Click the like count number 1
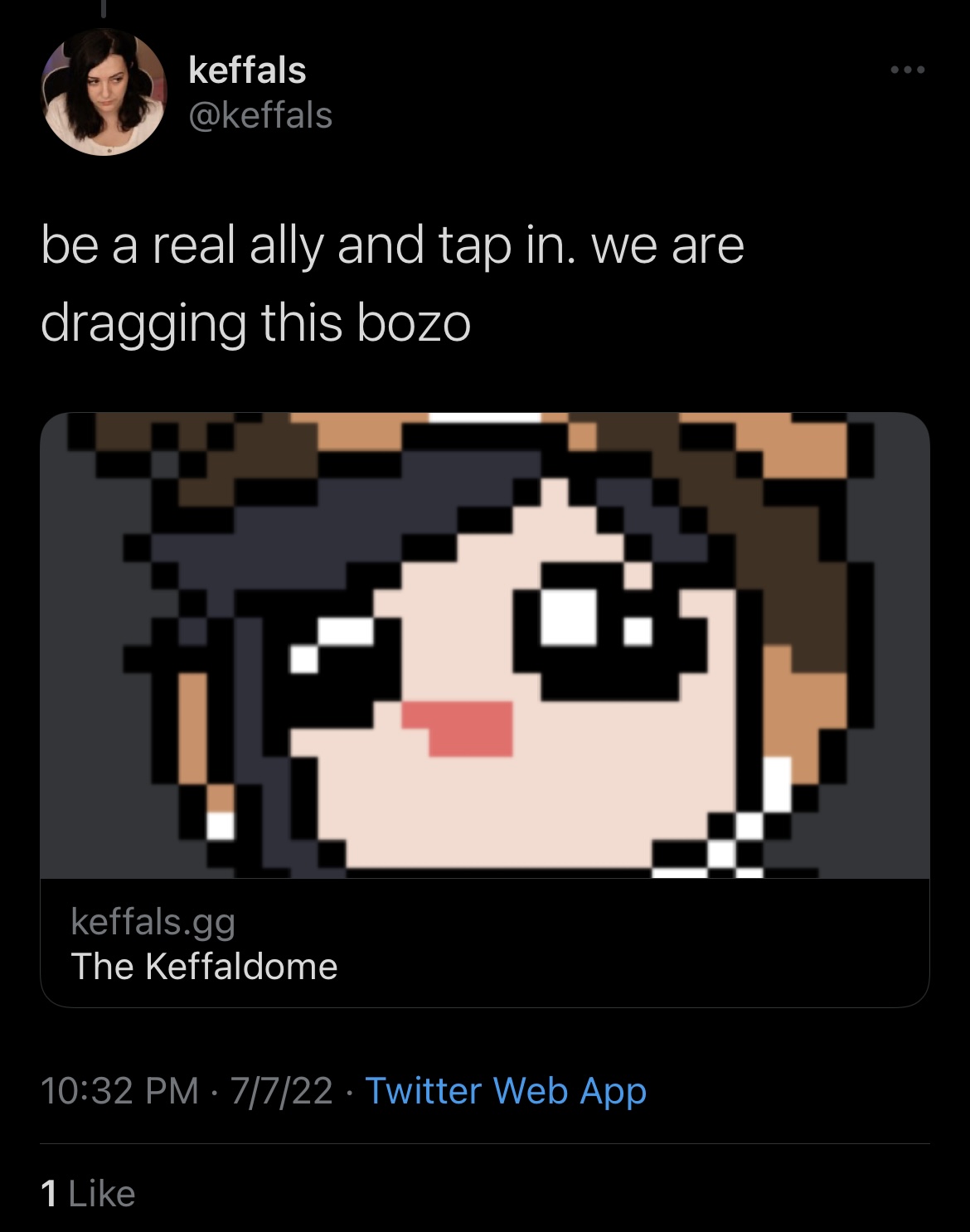Viewport: 970px width, 1232px height. point(49,1194)
